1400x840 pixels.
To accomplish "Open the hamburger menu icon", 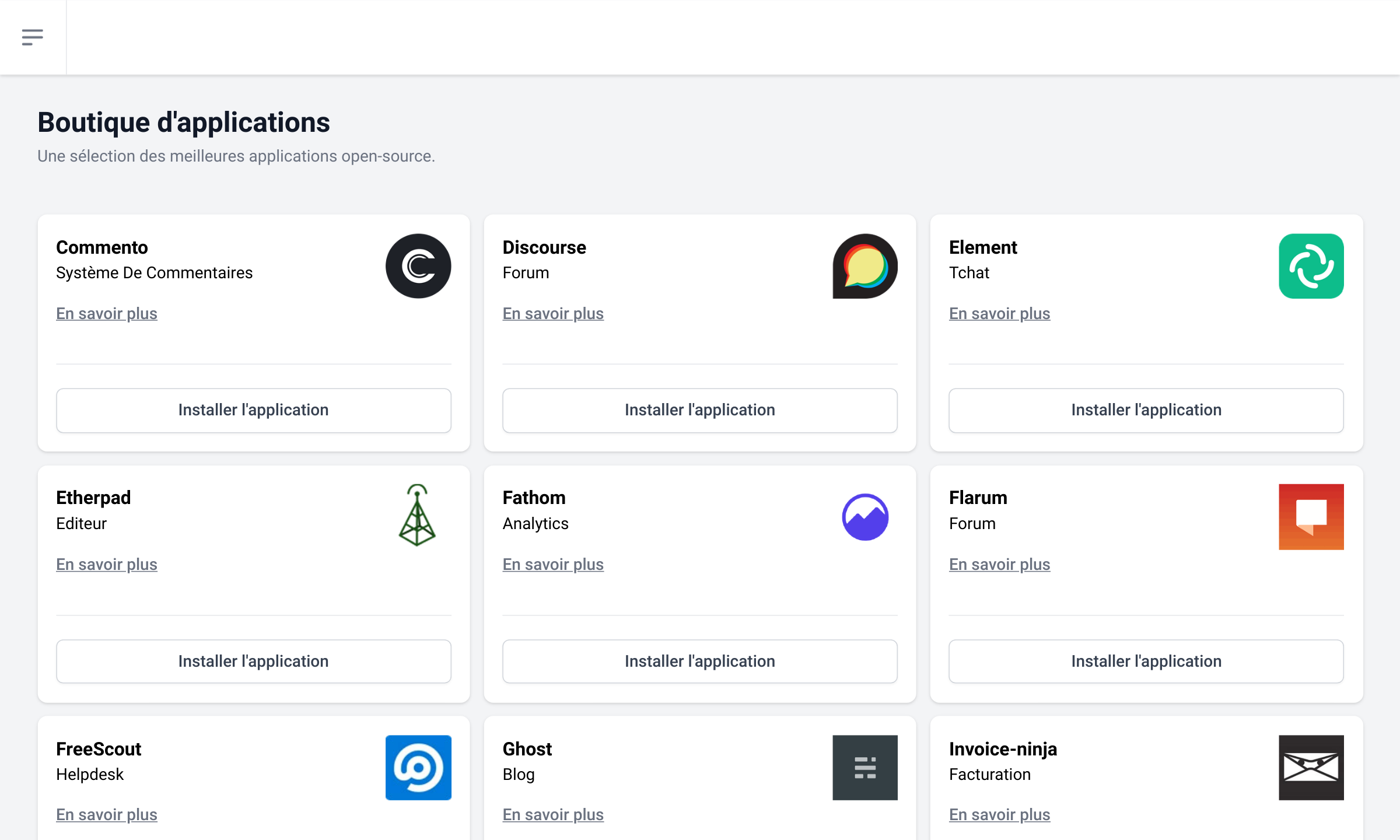I will click(33, 37).
